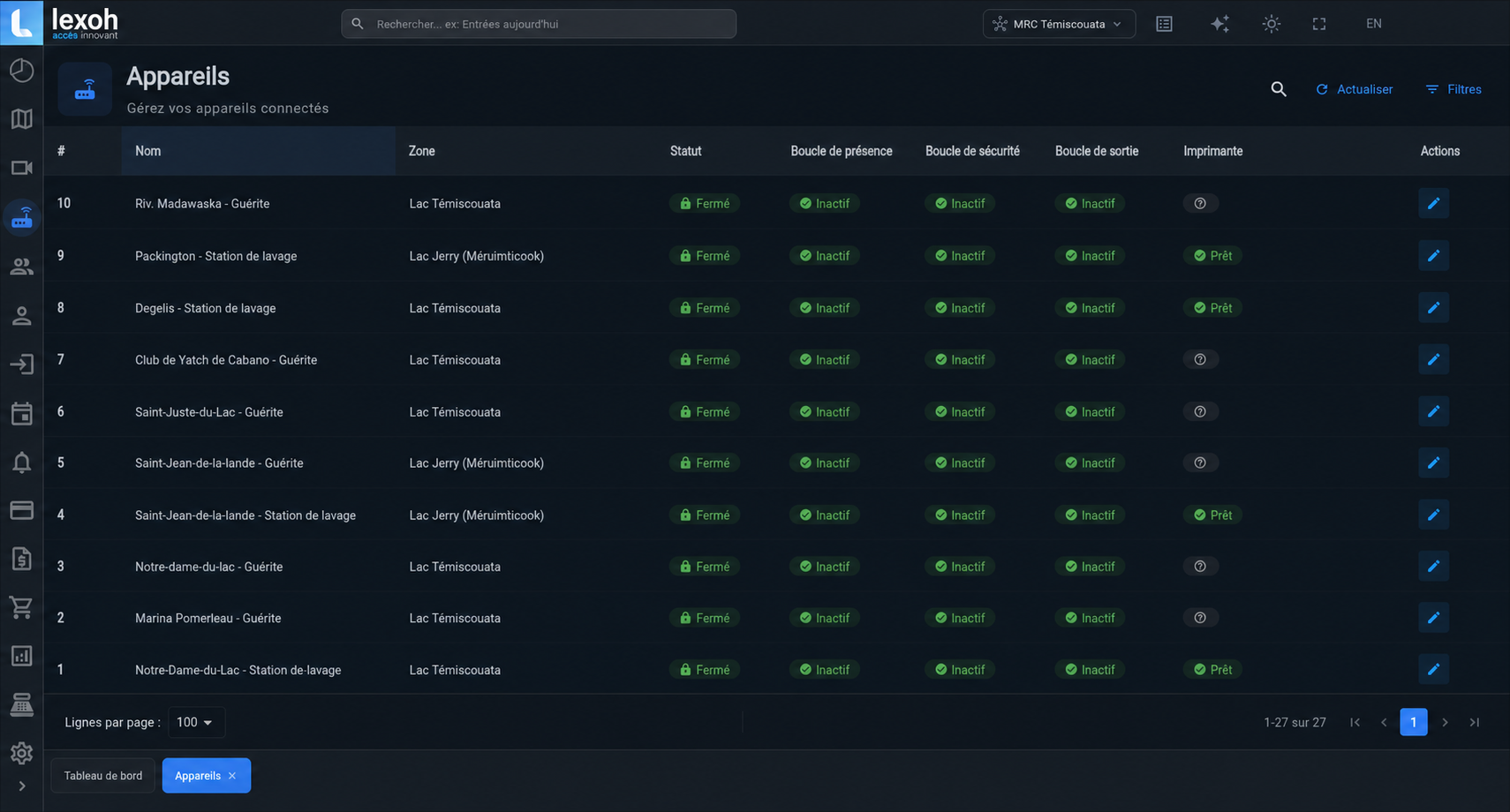Click the AI sparkle icon in top bar
The width and height of the screenshot is (1510, 812).
coord(1219,24)
